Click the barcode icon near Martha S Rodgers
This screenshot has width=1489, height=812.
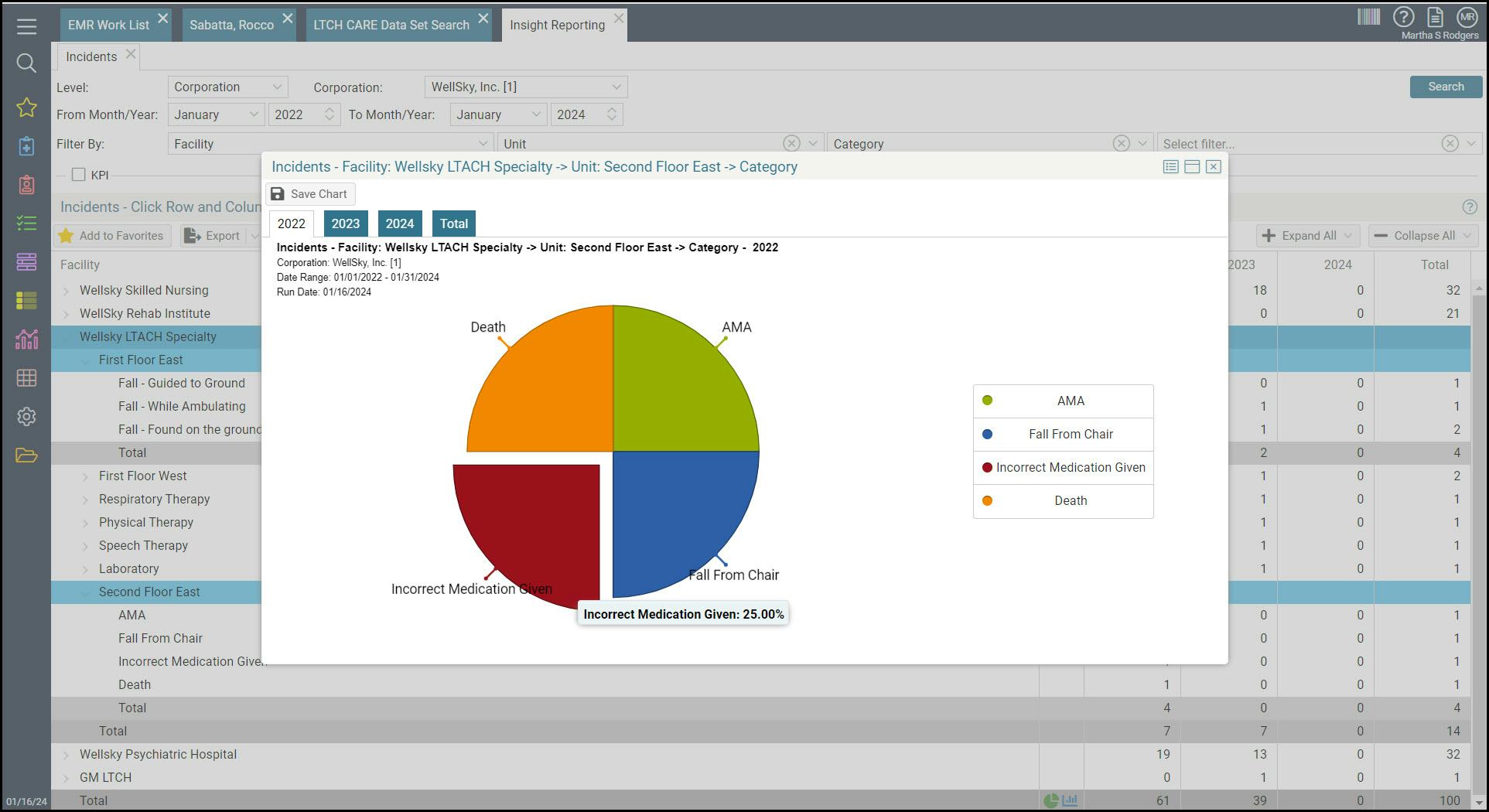coord(1370,16)
